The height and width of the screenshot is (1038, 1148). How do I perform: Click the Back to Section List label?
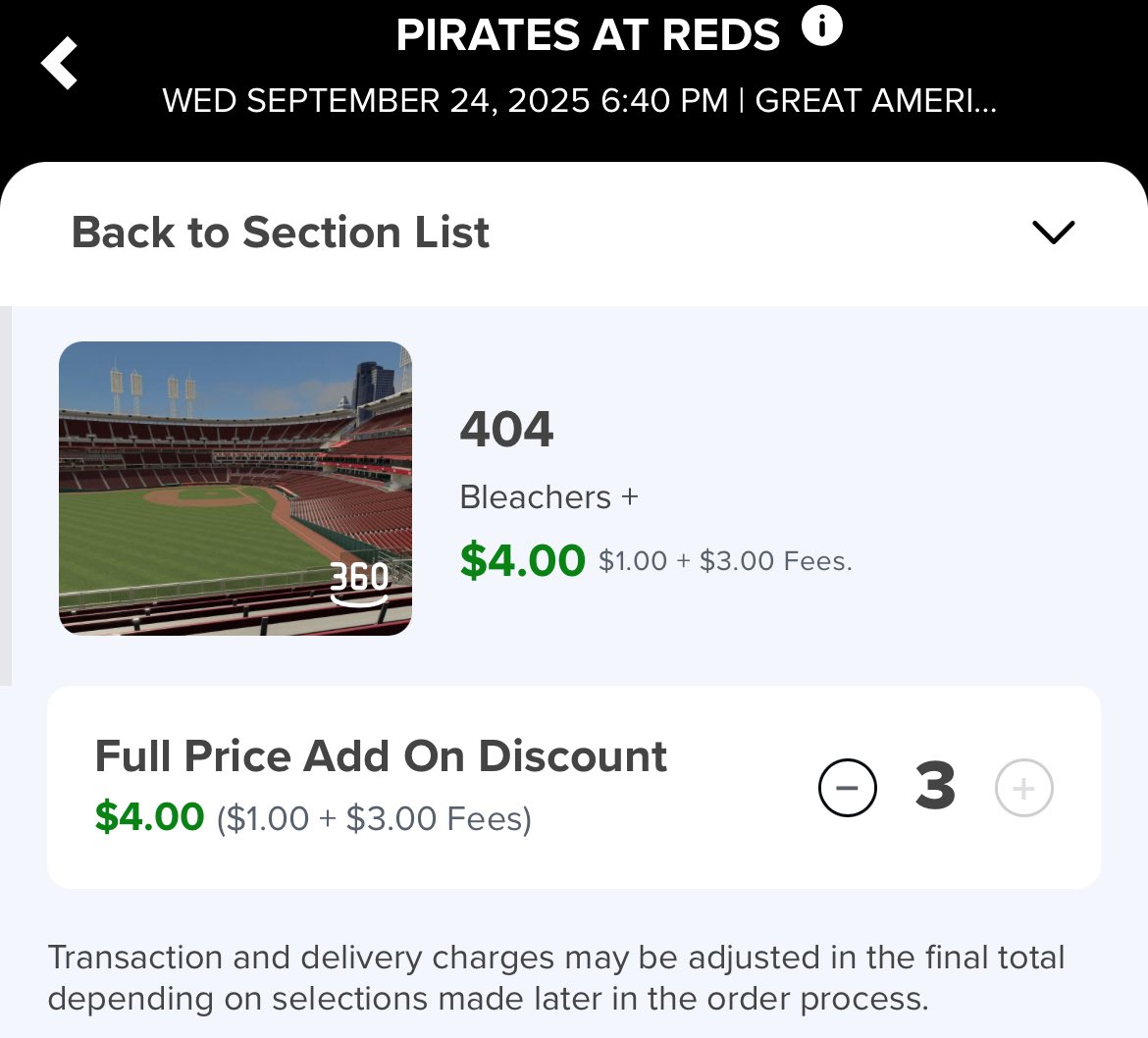coord(280,233)
